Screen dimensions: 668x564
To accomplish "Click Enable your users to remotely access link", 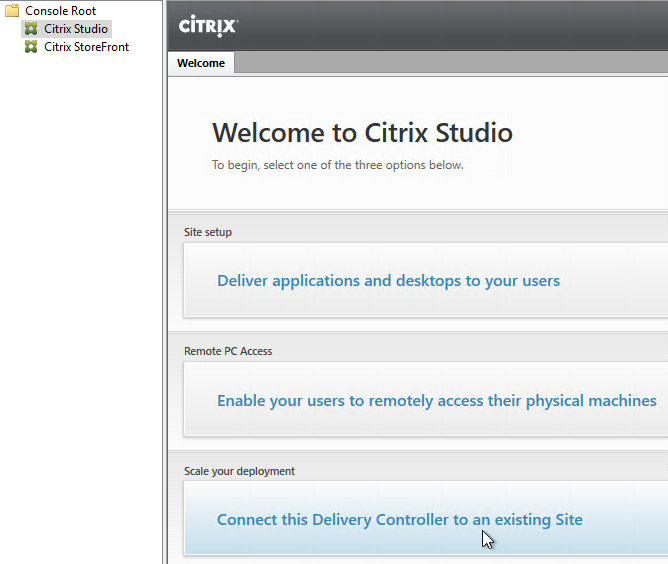I will click(x=437, y=401).
